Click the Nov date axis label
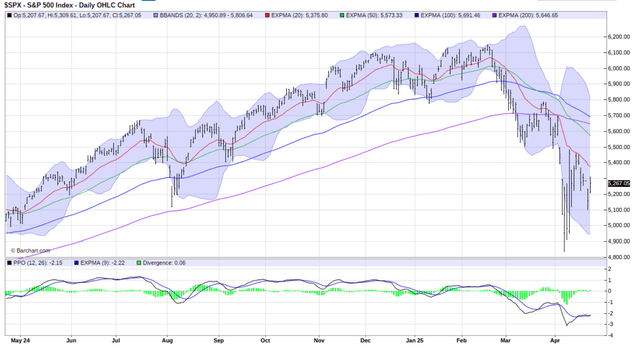This screenshot has height=360, width=640. coord(319,340)
